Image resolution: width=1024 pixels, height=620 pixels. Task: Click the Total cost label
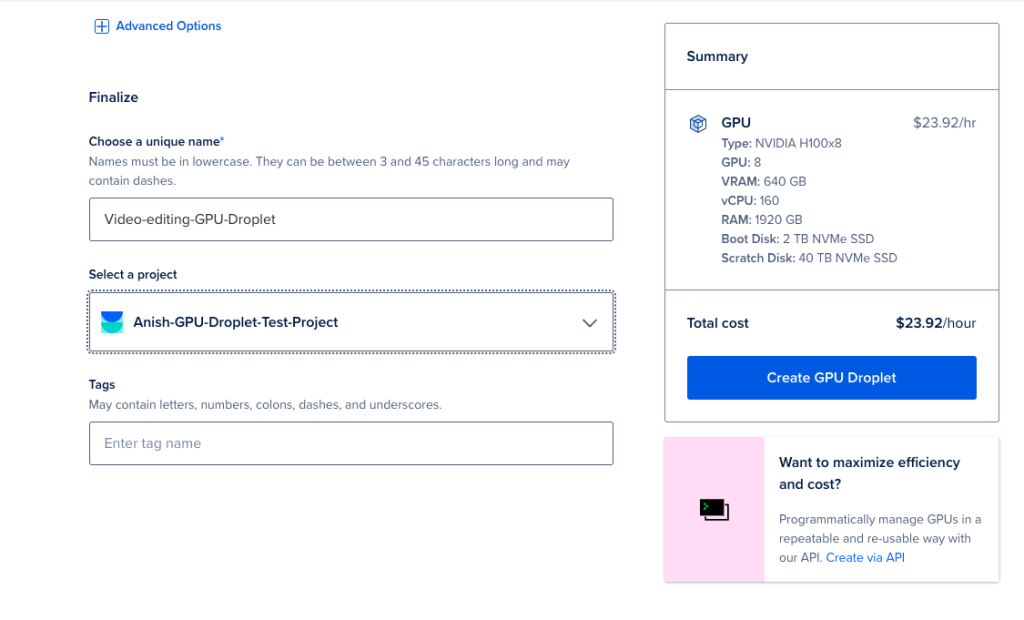[718, 323]
